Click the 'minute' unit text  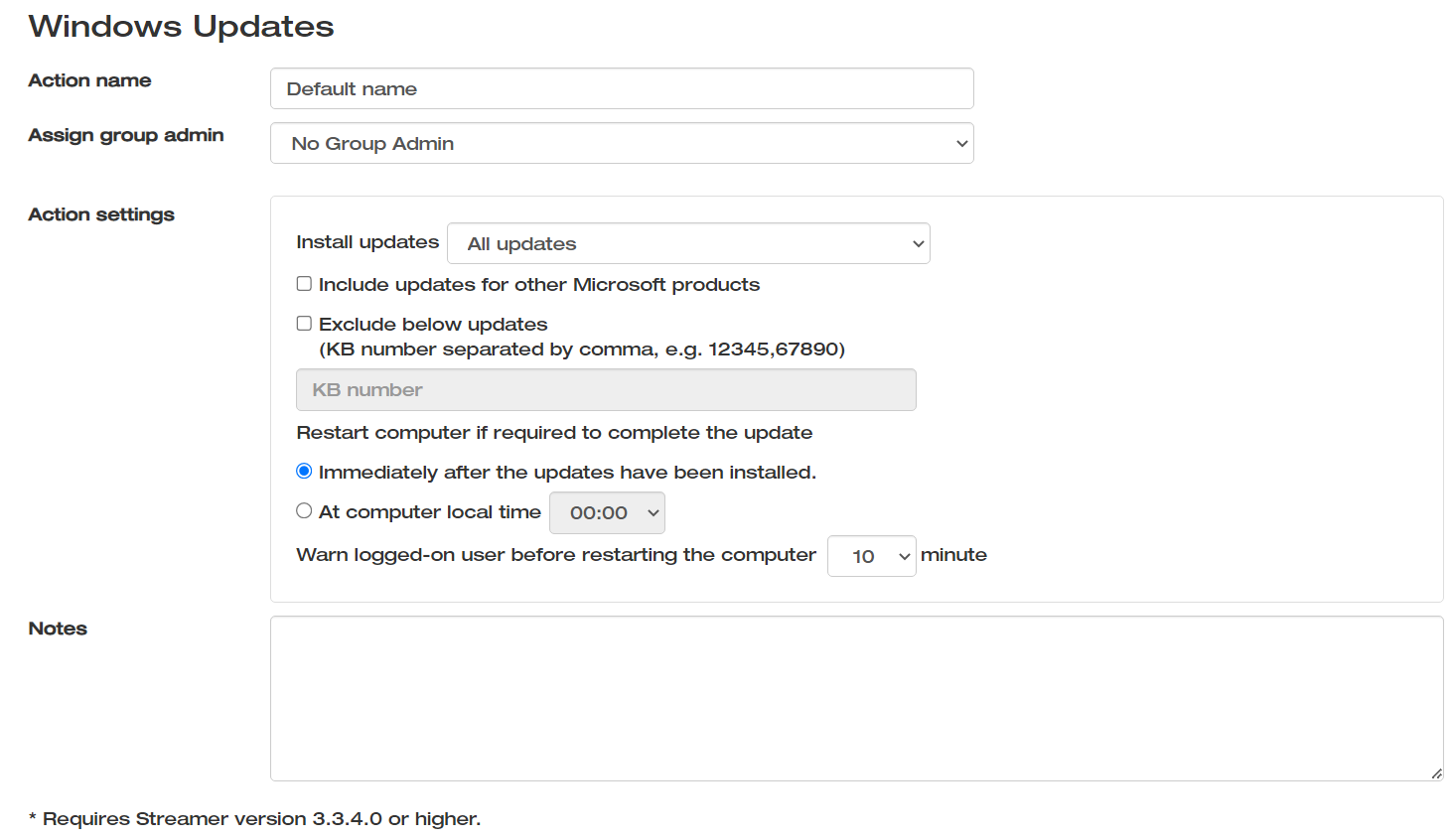[953, 555]
